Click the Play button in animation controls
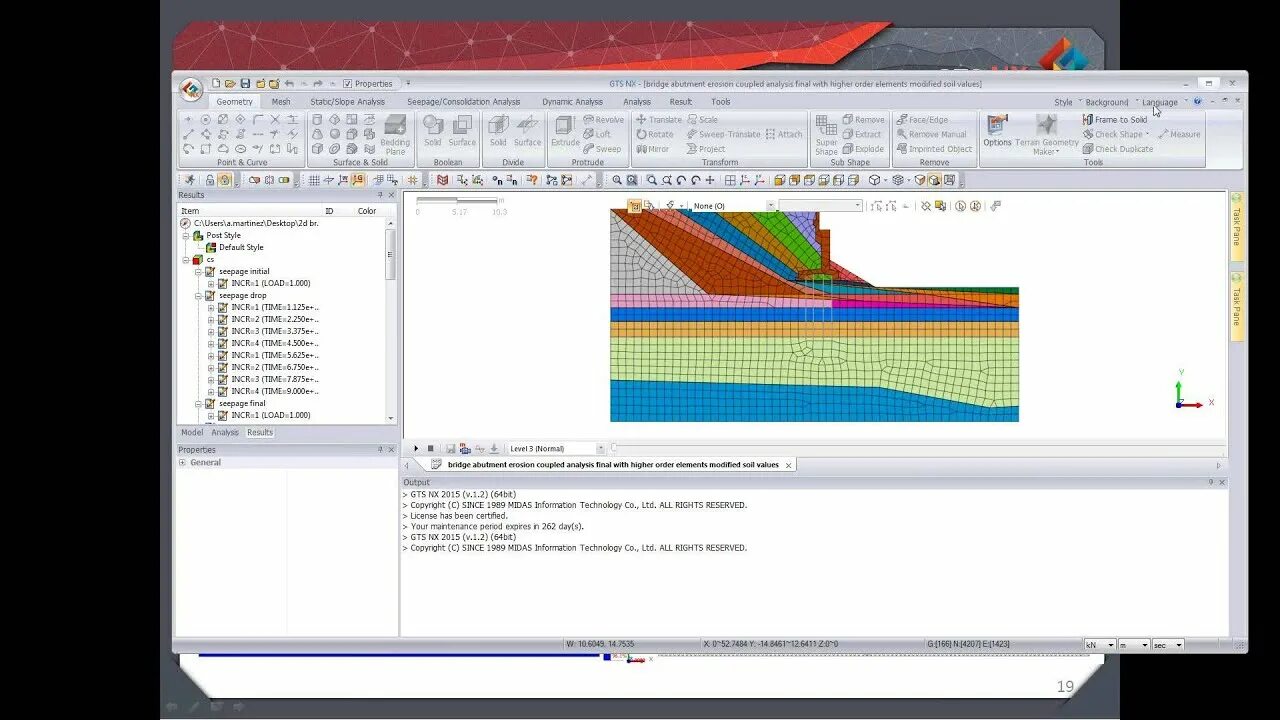Viewport: 1280px width, 720px height. pos(416,448)
